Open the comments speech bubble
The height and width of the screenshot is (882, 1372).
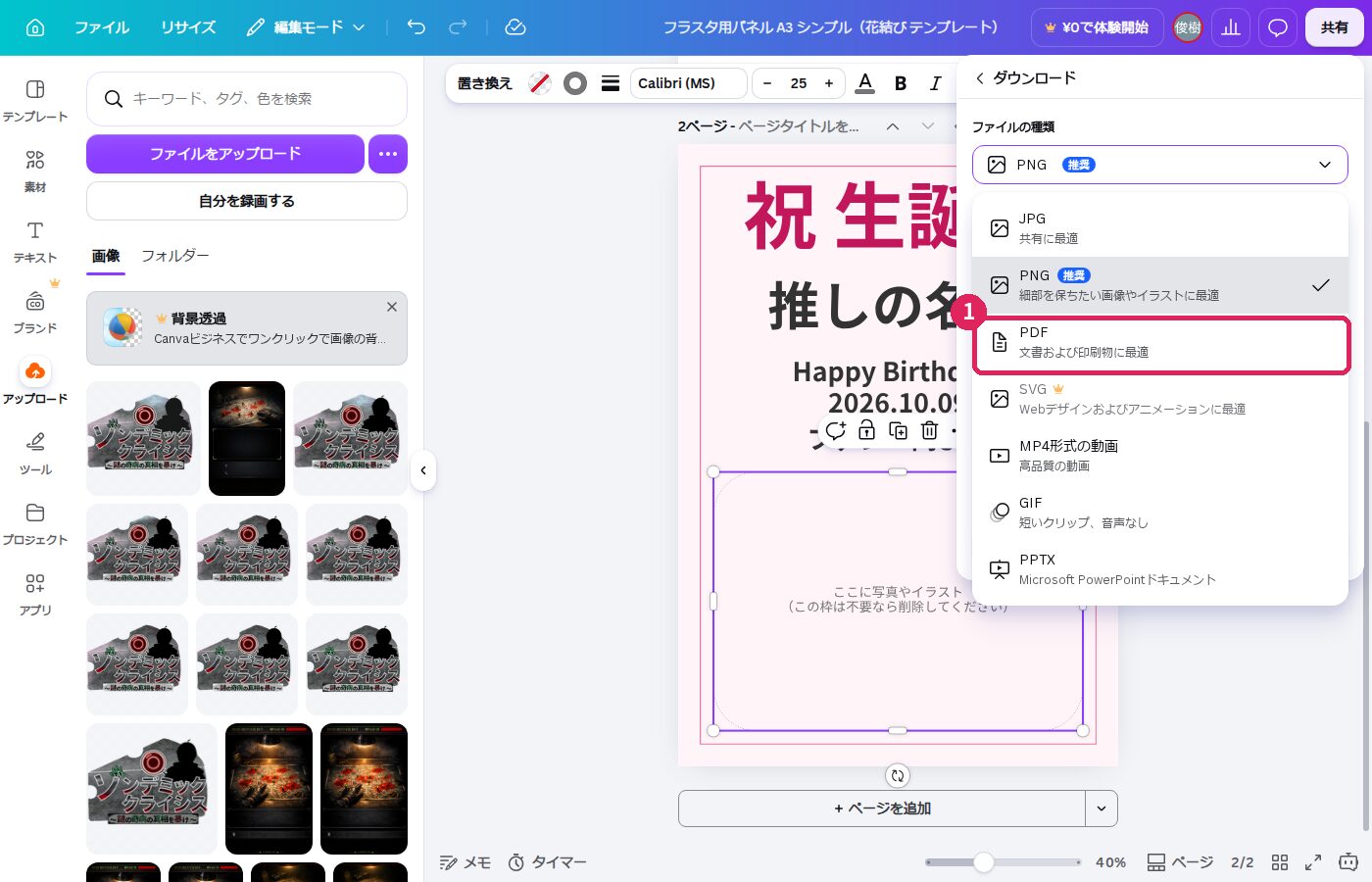click(1278, 27)
